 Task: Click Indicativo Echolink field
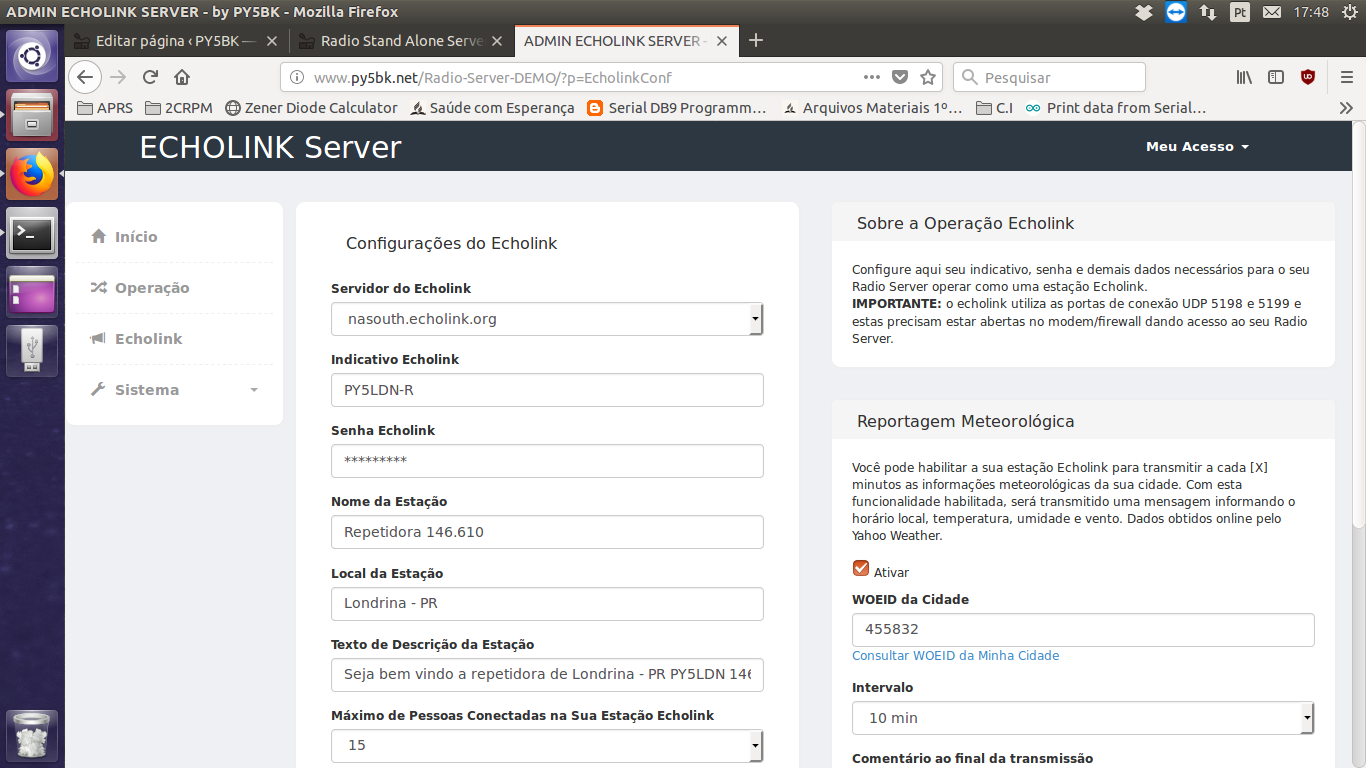547,390
